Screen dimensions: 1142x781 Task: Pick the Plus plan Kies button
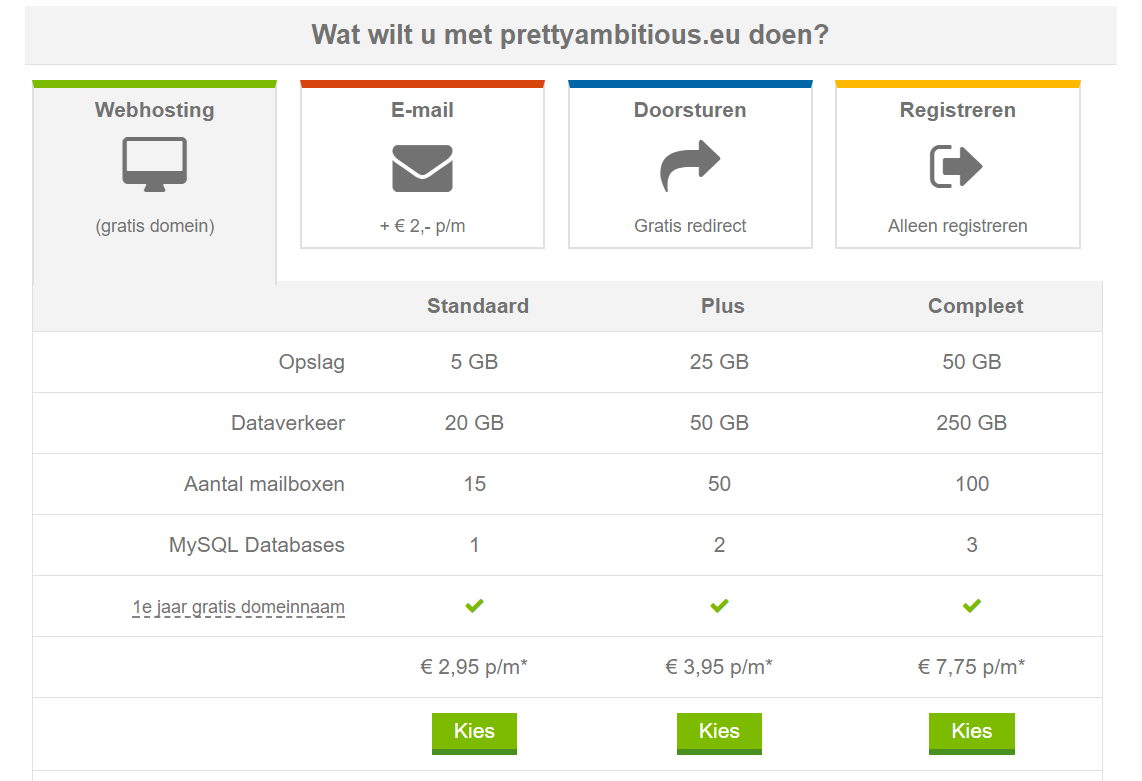pyautogui.click(x=720, y=733)
